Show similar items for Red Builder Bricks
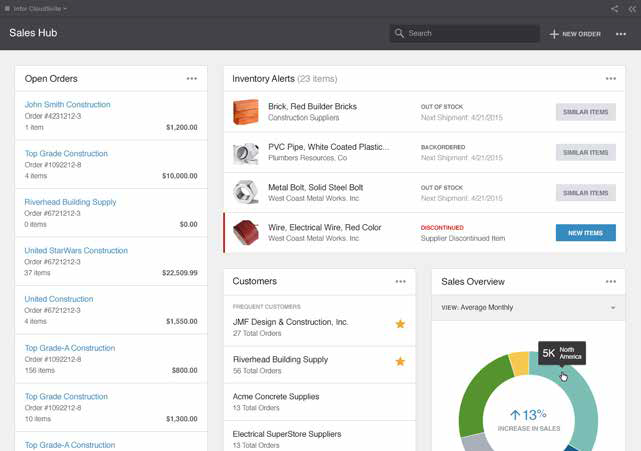 point(585,112)
